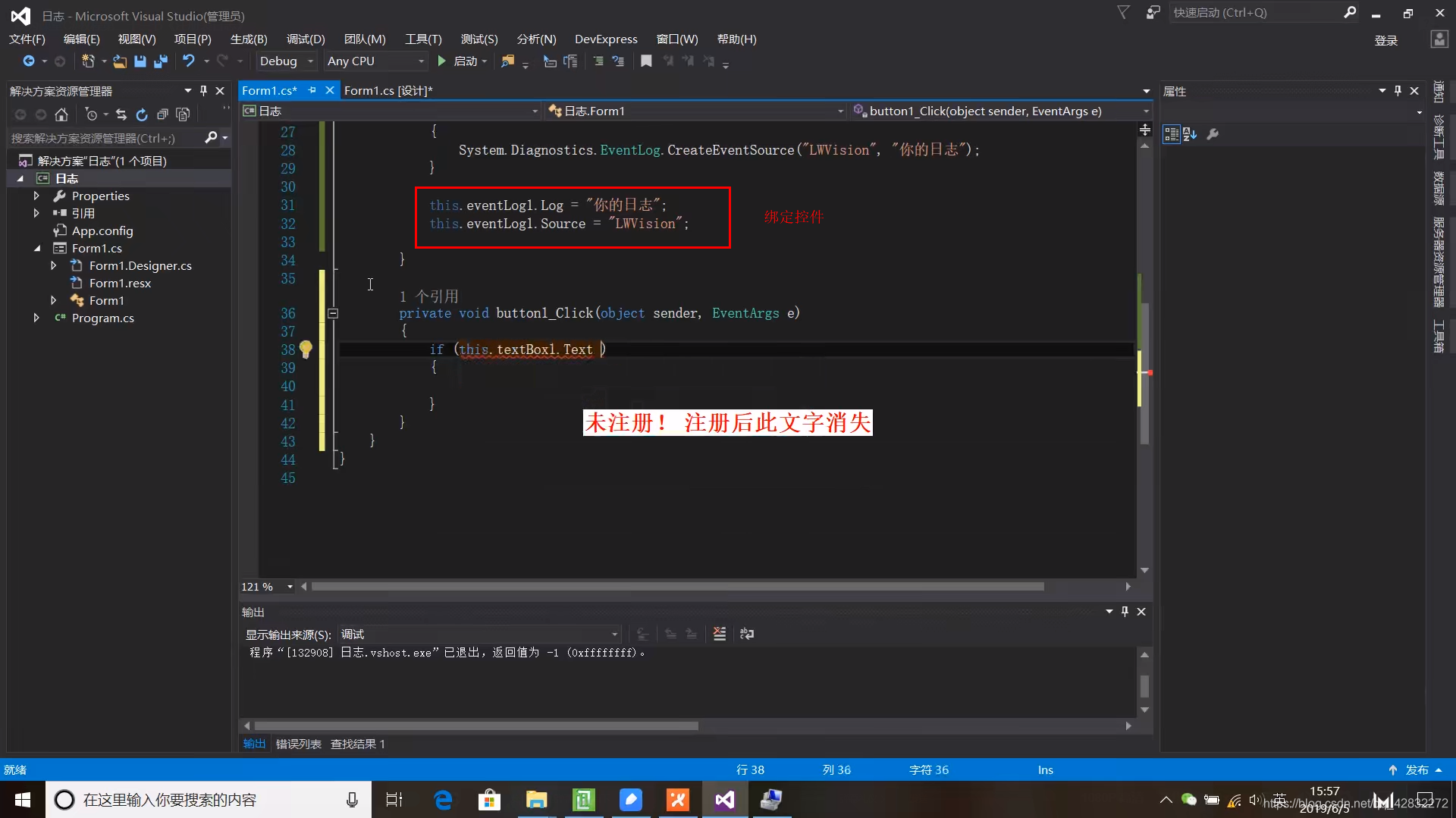Click the 1 个引用 CodeLens link

point(428,296)
